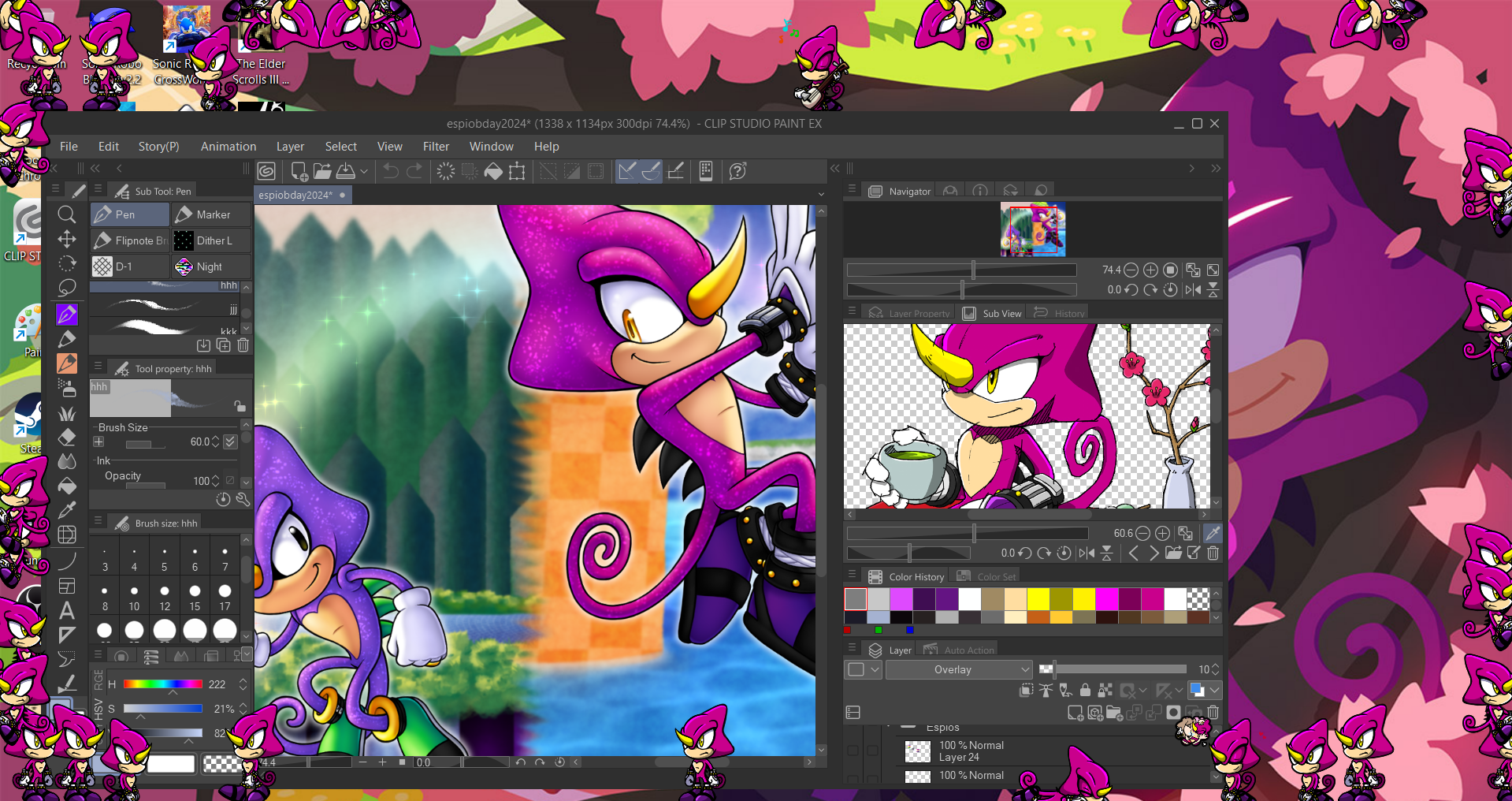Toggle Set as Reference Layer
Screen dimensions: 1512x801
(x=1046, y=691)
